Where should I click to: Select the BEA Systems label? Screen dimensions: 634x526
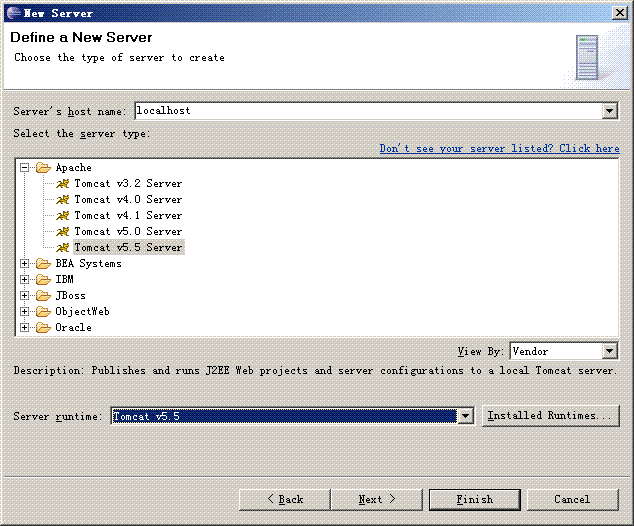tap(89, 264)
